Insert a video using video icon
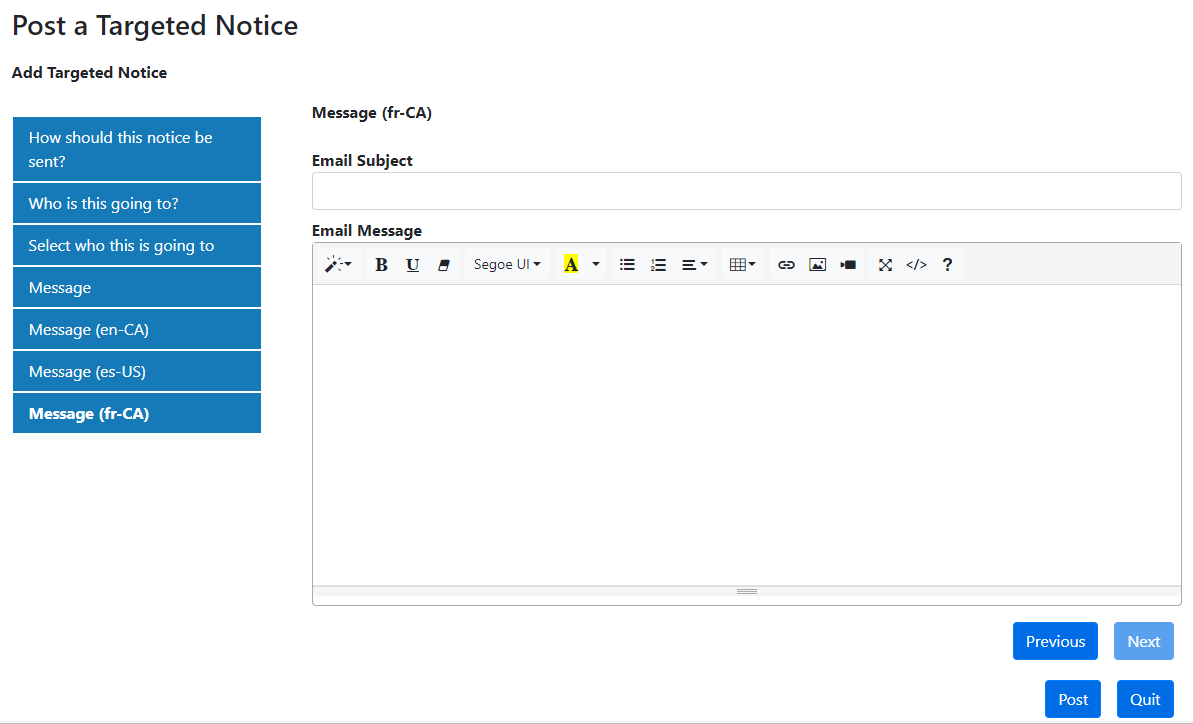Viewport: 1193px width, 724px height. tap(848, 265)
